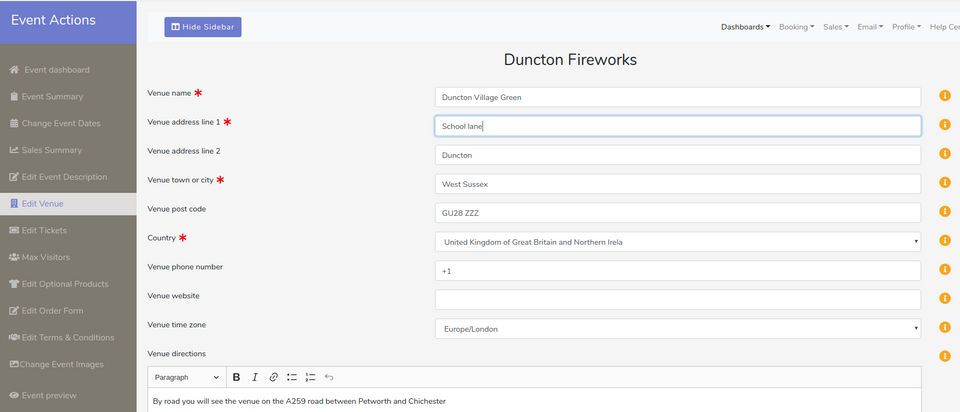Toggle italic formatting in editor
960x412 pixels.
pos(255,377)
